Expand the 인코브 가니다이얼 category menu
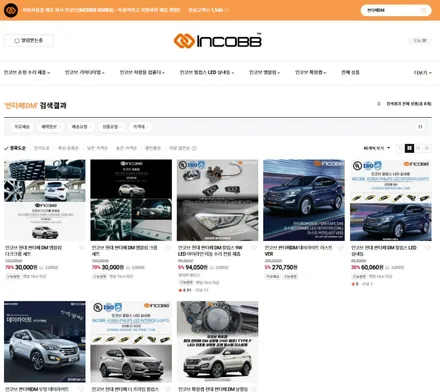Screen dimensions: 440x392 [x=84, y=72]
